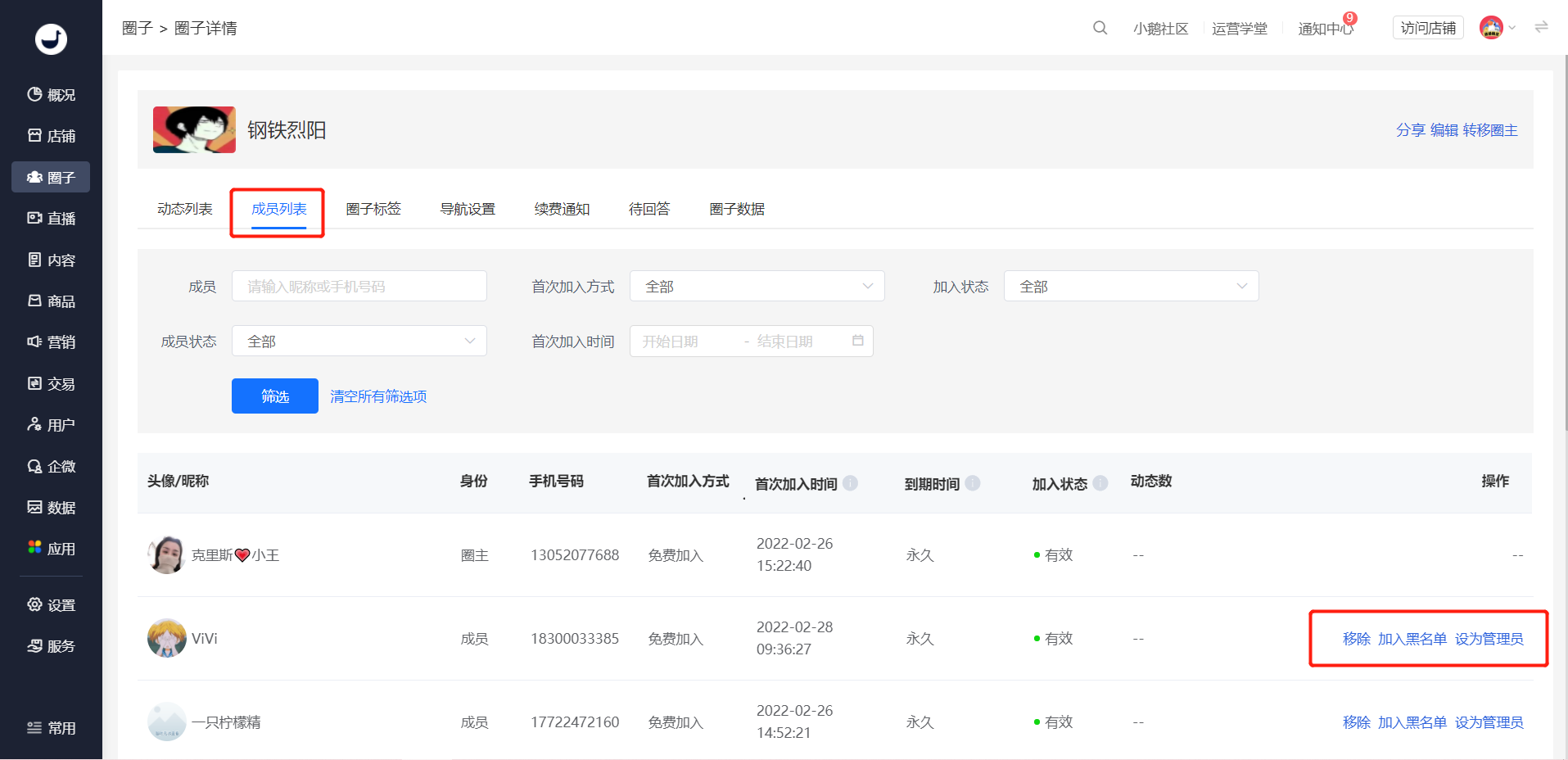Click 设为管理员 for 一只柠檬精
The height and width of the screenshot is (760, 1568).
coord(1489,722)
